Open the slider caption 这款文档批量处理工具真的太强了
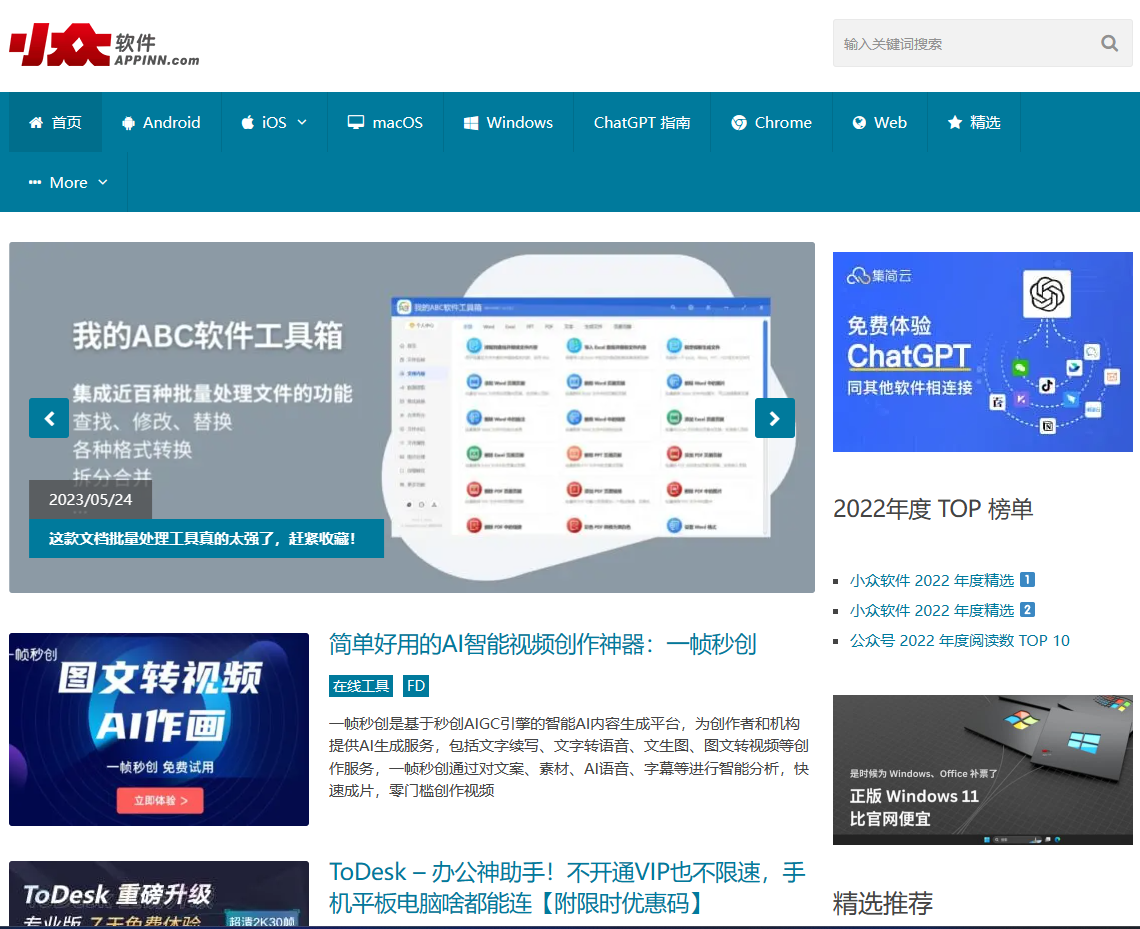This screenshot has width=1140, height=929. click(206, 539)
